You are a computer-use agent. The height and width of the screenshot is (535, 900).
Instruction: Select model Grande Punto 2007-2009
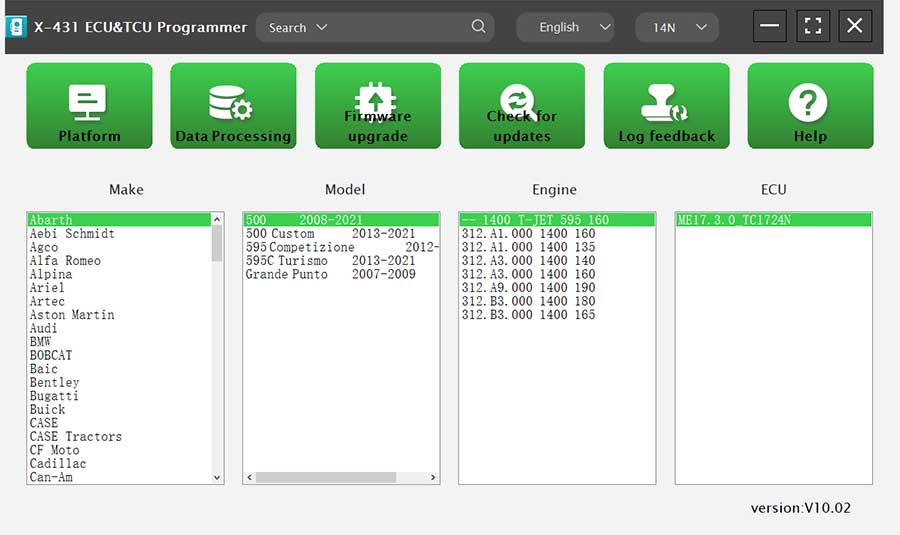[x=342, y=274]
